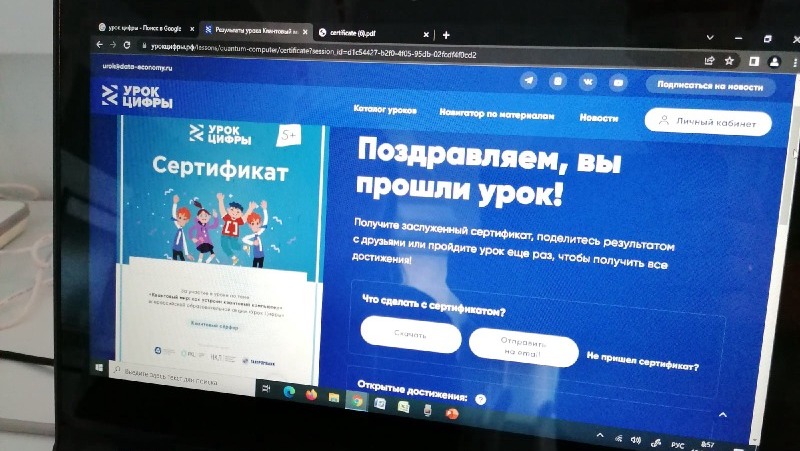This screenshot has width=800, height=451.
Task: Open the second round social icon after Telegram
Action: tap(559, 81)
